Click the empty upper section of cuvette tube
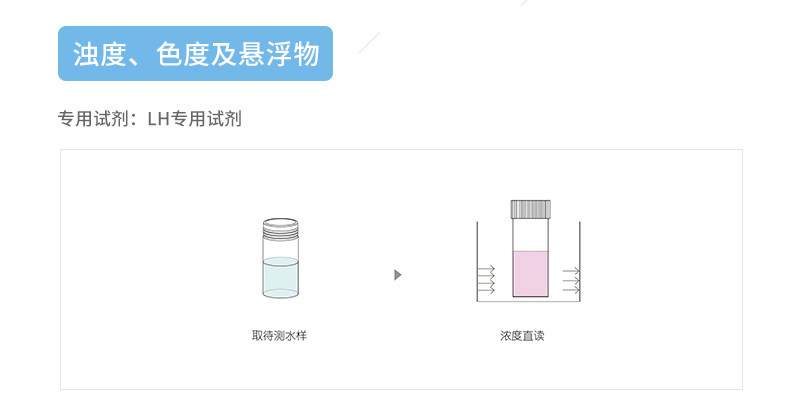This screenshot has width=800, height=410. (530, 235)
